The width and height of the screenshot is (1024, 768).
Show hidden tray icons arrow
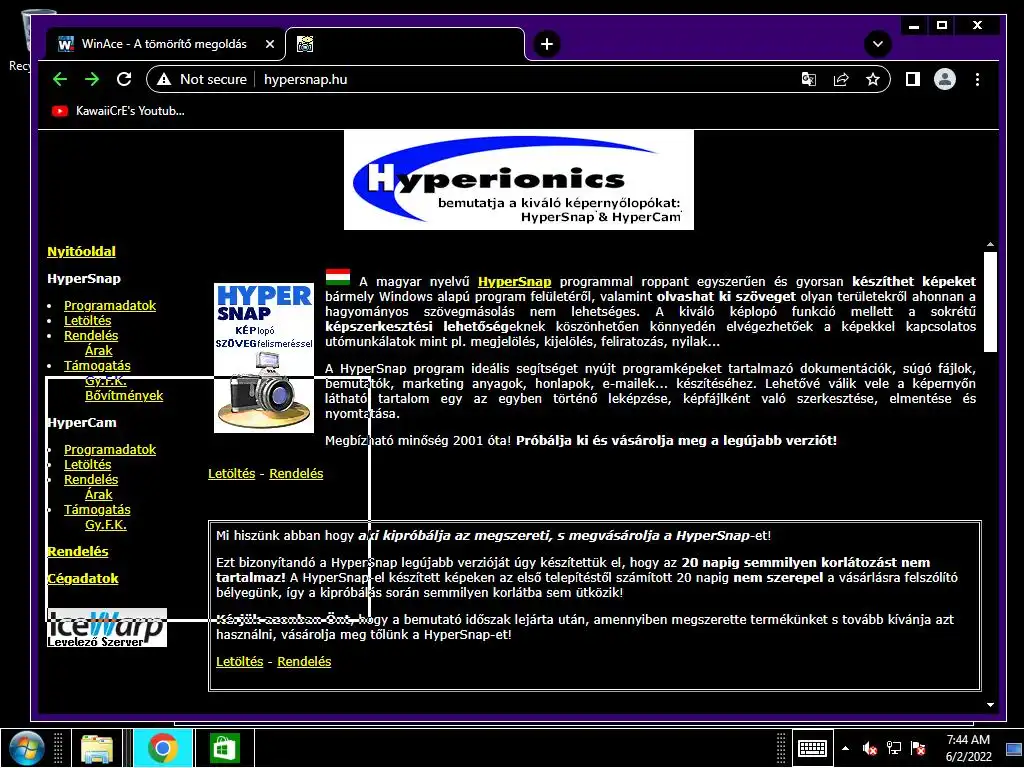846,748
